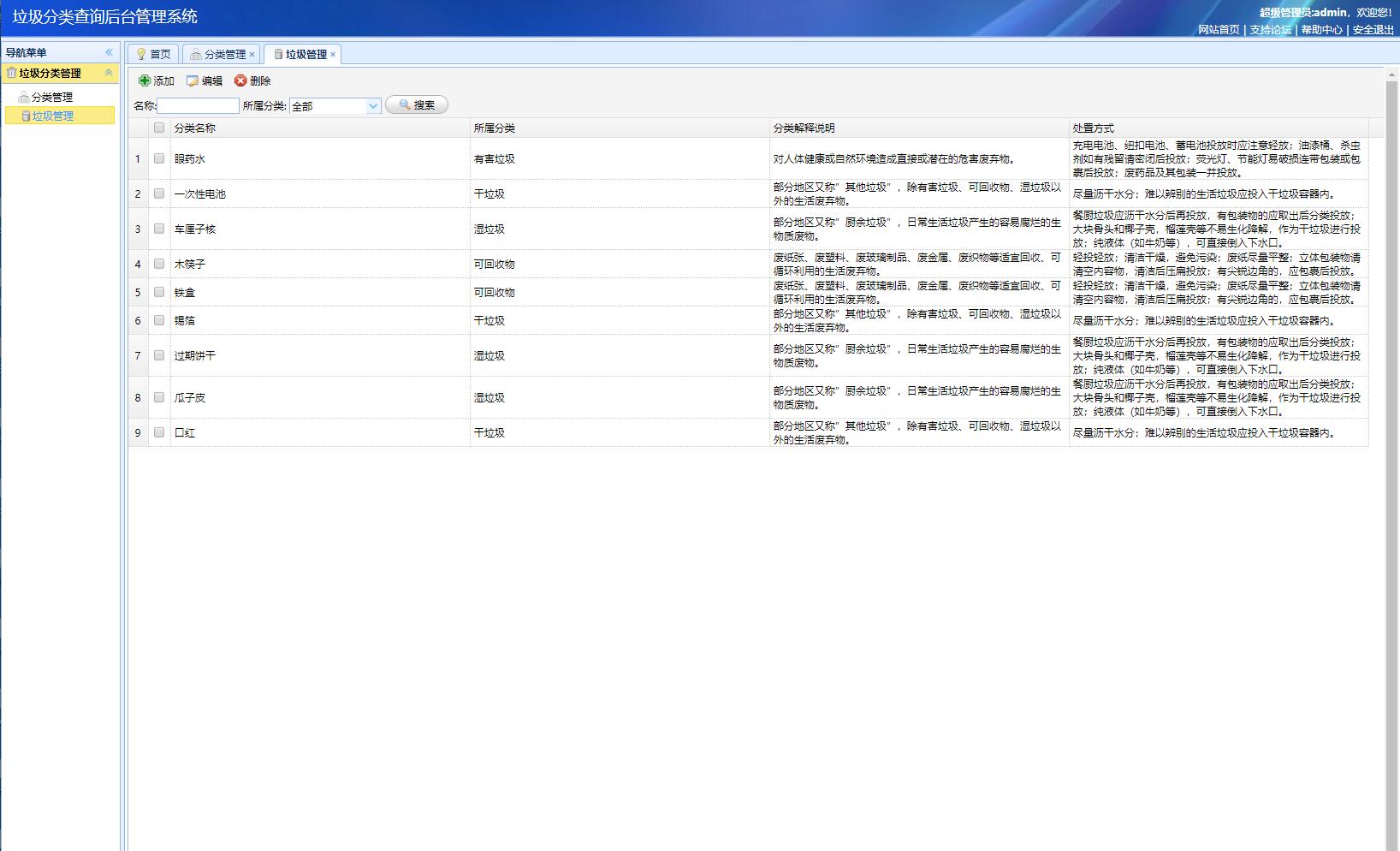Tick the select-all checkbox in header
The image size is (1400, 851).
coord(159,128)
